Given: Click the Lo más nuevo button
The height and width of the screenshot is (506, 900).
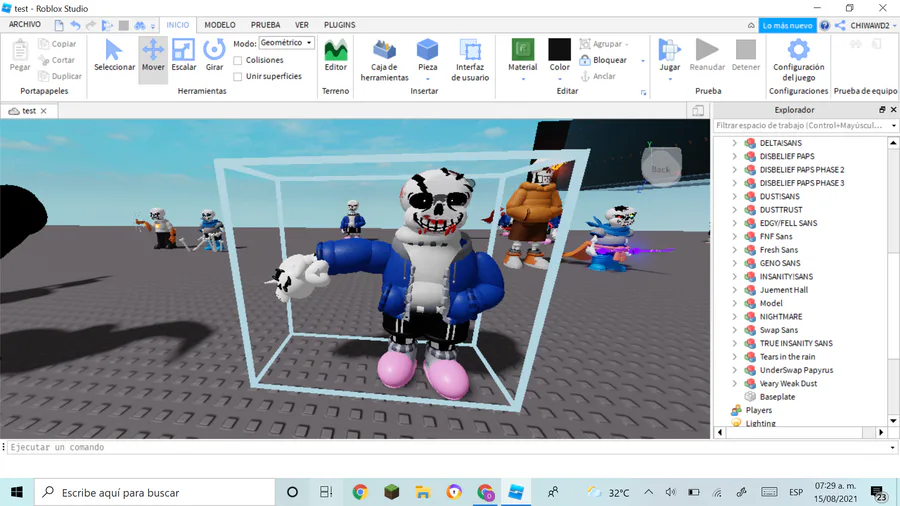Looking at the screenshot, I should pyautogui.click(x=788, y=25).
